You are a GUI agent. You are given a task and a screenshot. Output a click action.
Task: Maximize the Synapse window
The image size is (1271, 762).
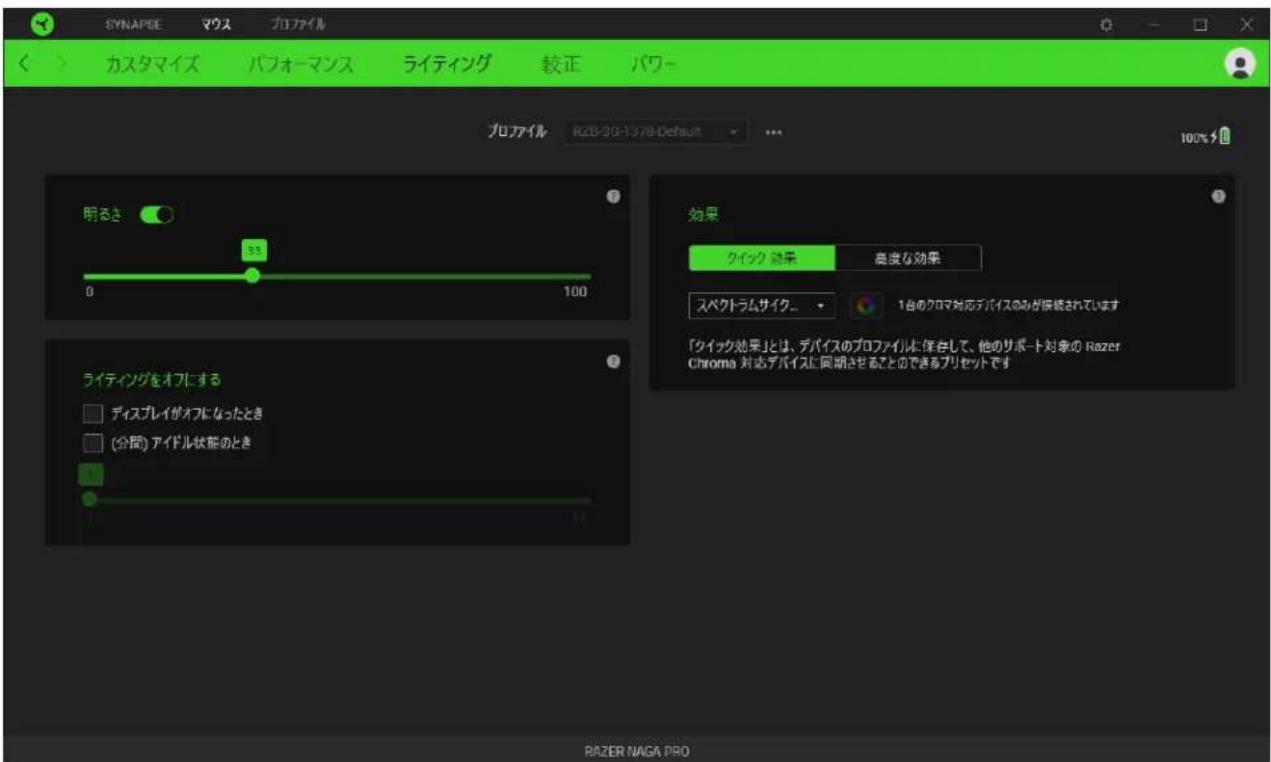(x=1201, y=24)
